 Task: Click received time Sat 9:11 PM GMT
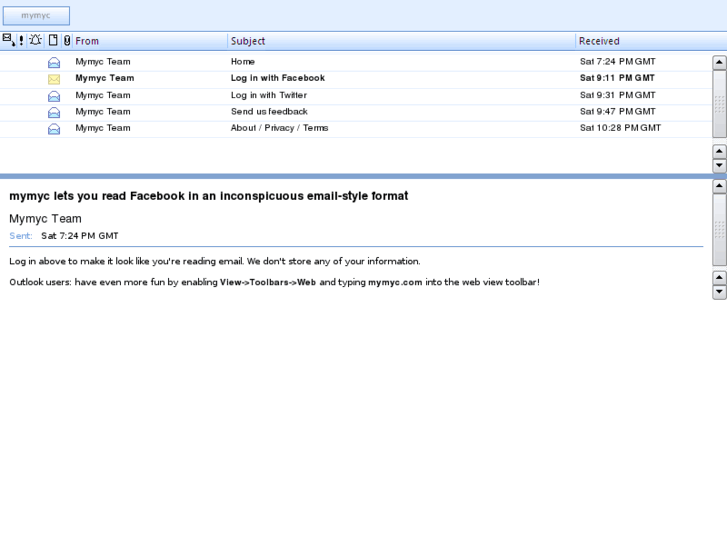(617, 78)
